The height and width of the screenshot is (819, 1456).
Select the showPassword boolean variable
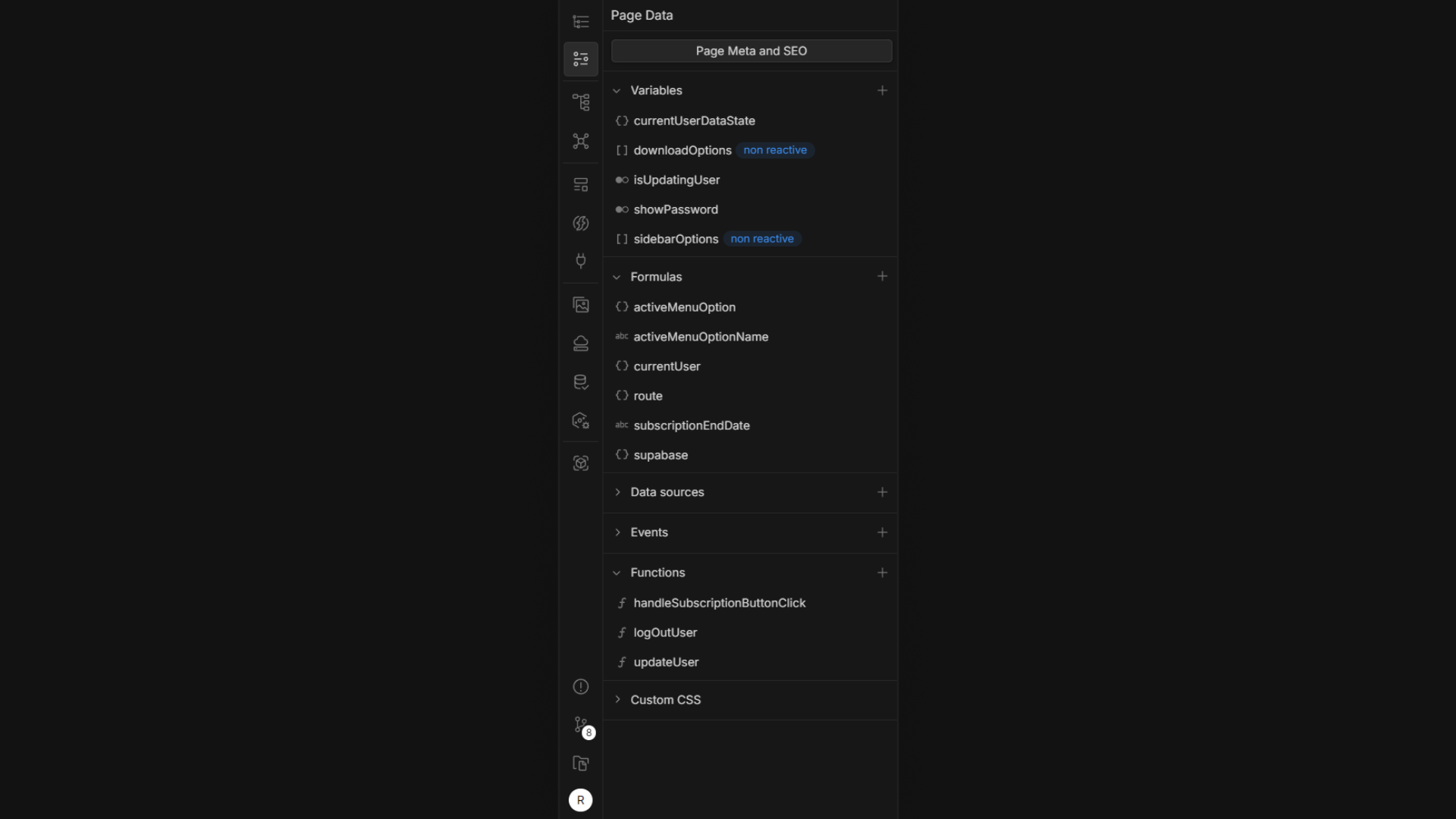coord(675,209)
